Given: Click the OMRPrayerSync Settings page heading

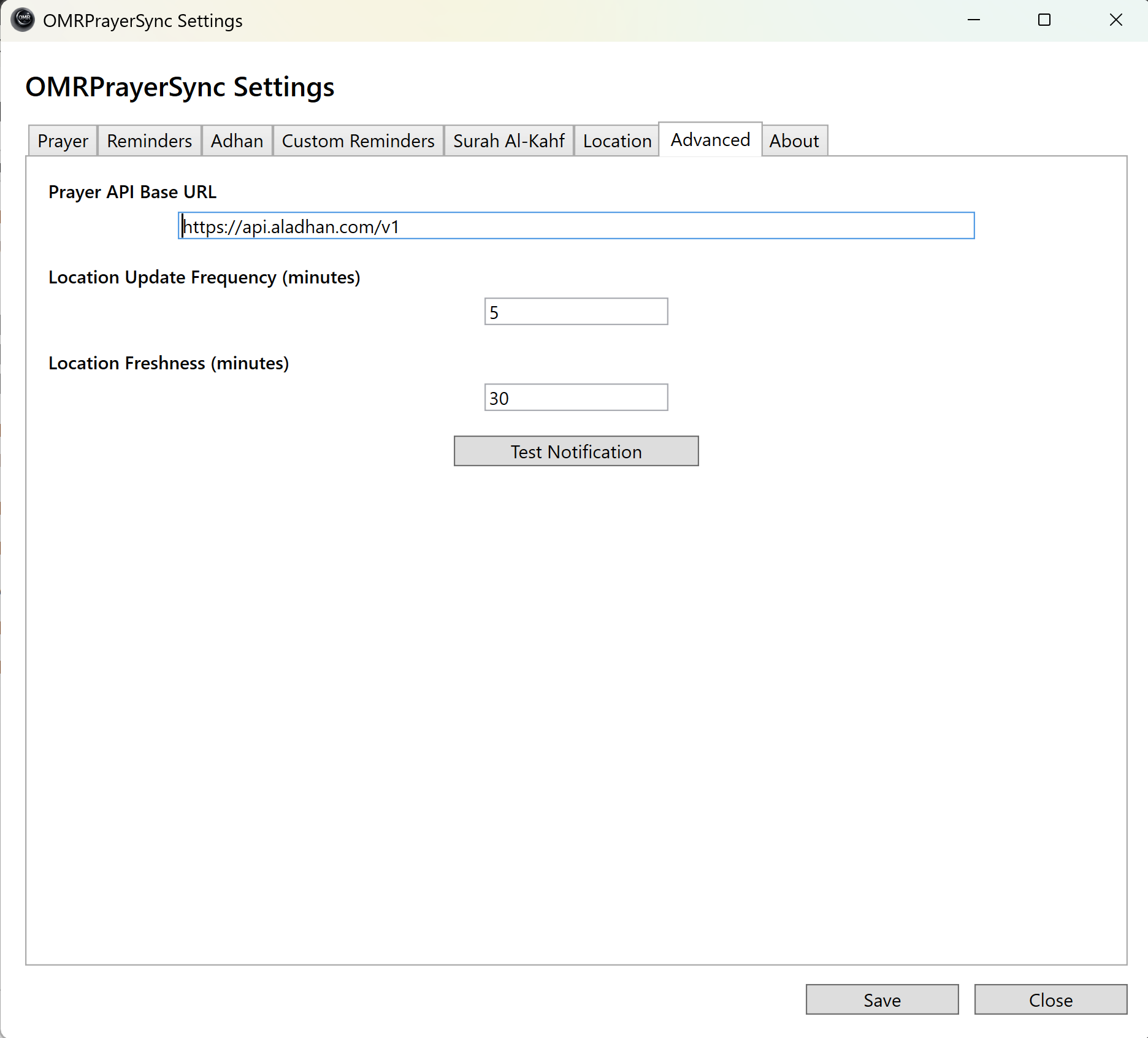Looking at the screenshot, I should tap(180, 87).
